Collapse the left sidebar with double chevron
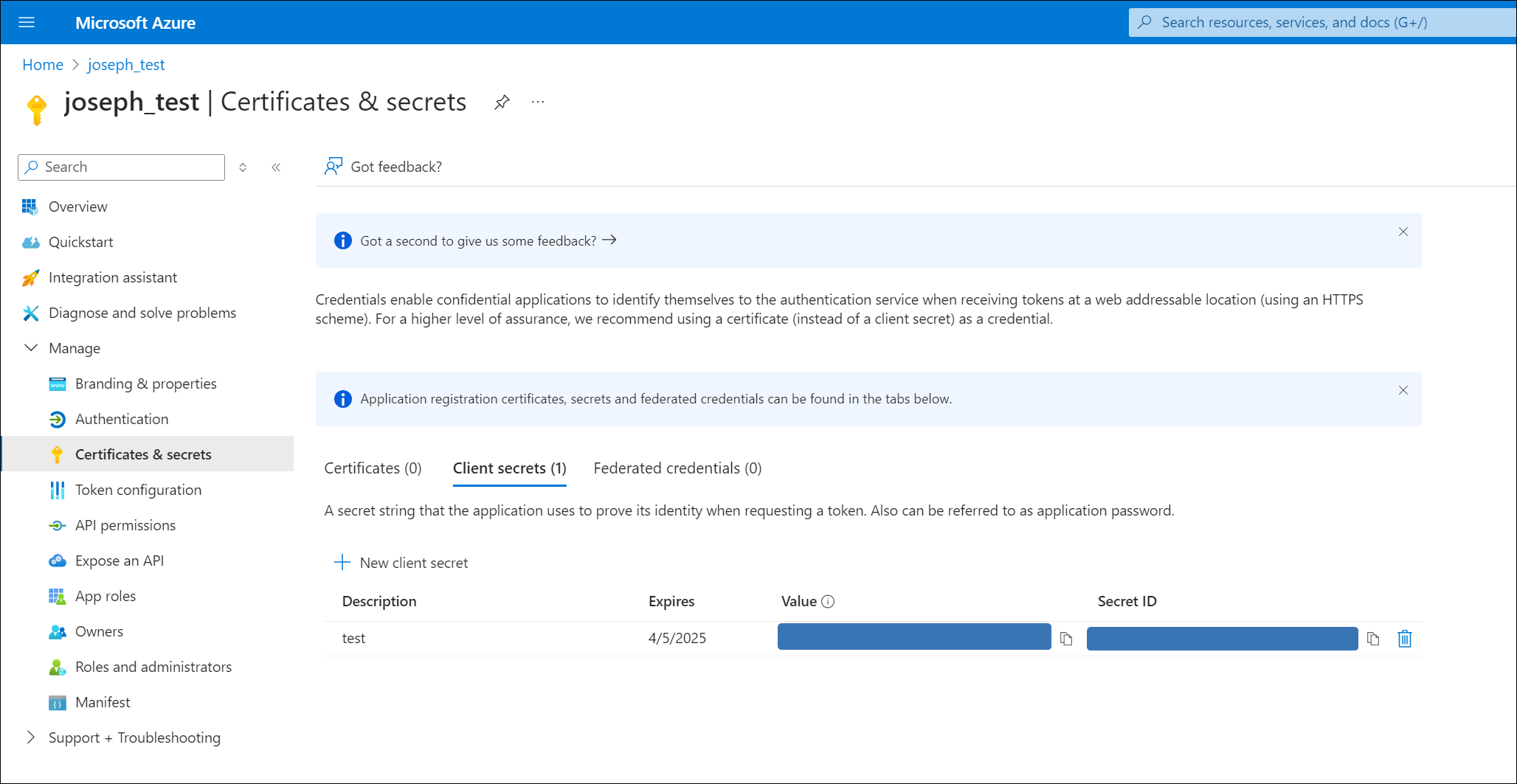The width and height of the screenshot is (1517, 784). 276,167
